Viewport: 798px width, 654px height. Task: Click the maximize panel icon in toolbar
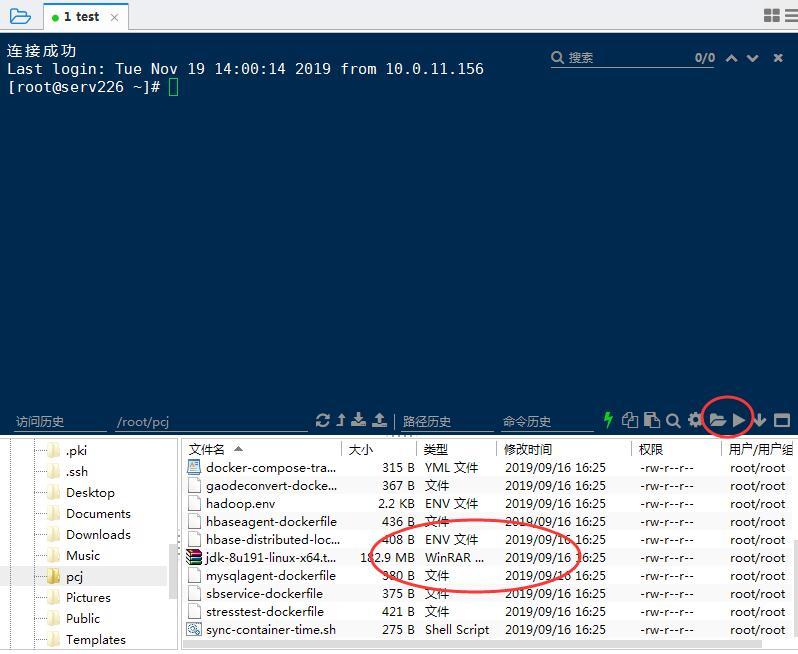[782, 420]
